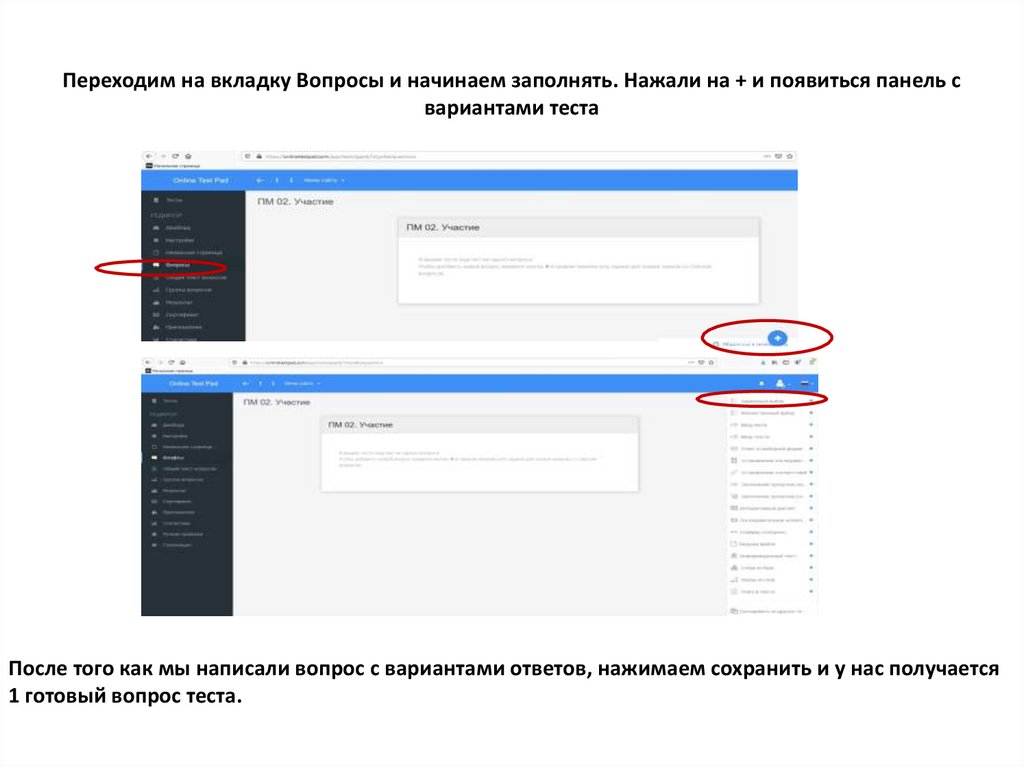
Task: Select the Множественный выбор question type
Action: (x=771, y=413)
